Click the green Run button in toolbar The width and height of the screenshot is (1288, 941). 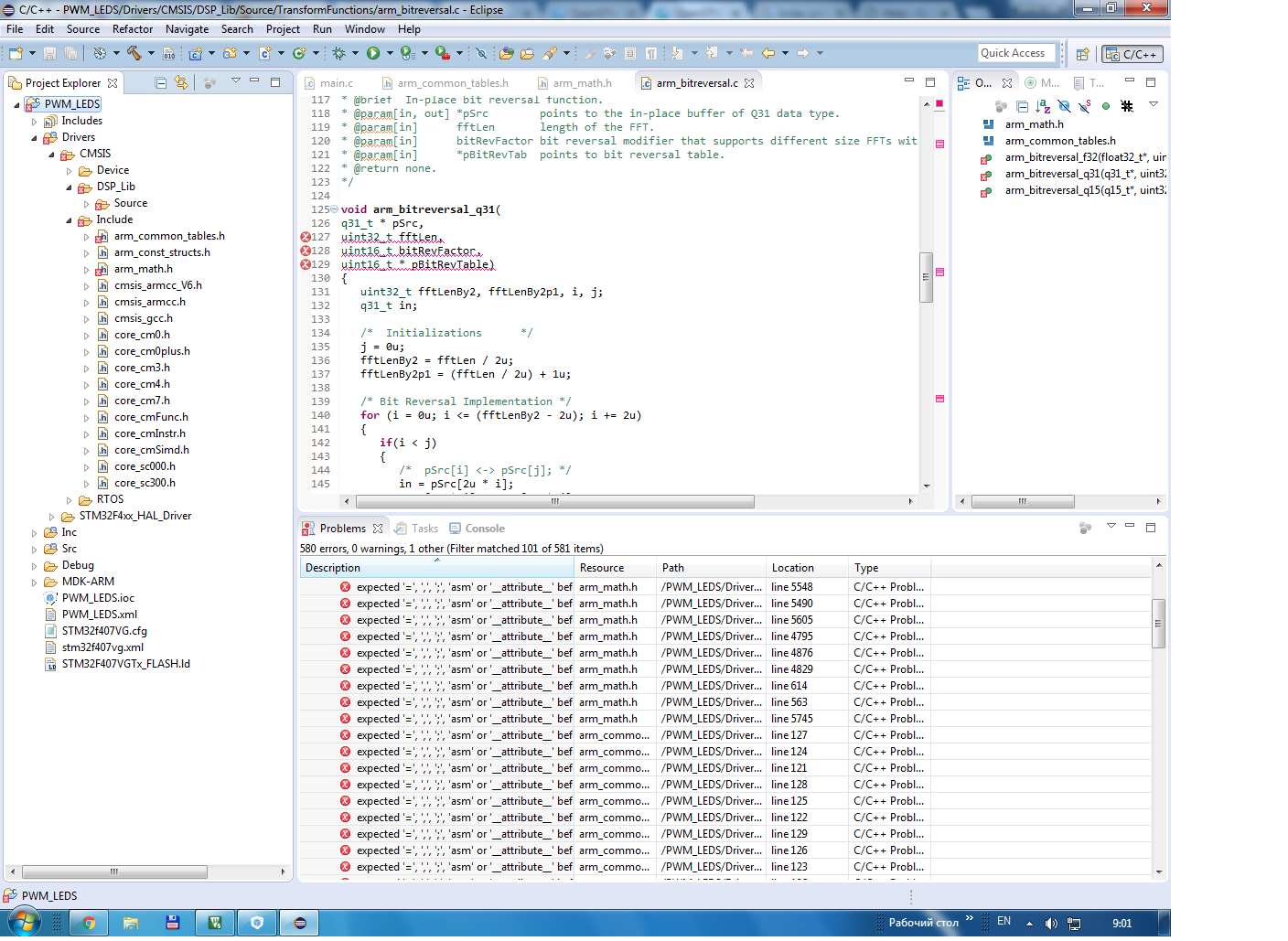pyautogui.click(x=373, y=53)
